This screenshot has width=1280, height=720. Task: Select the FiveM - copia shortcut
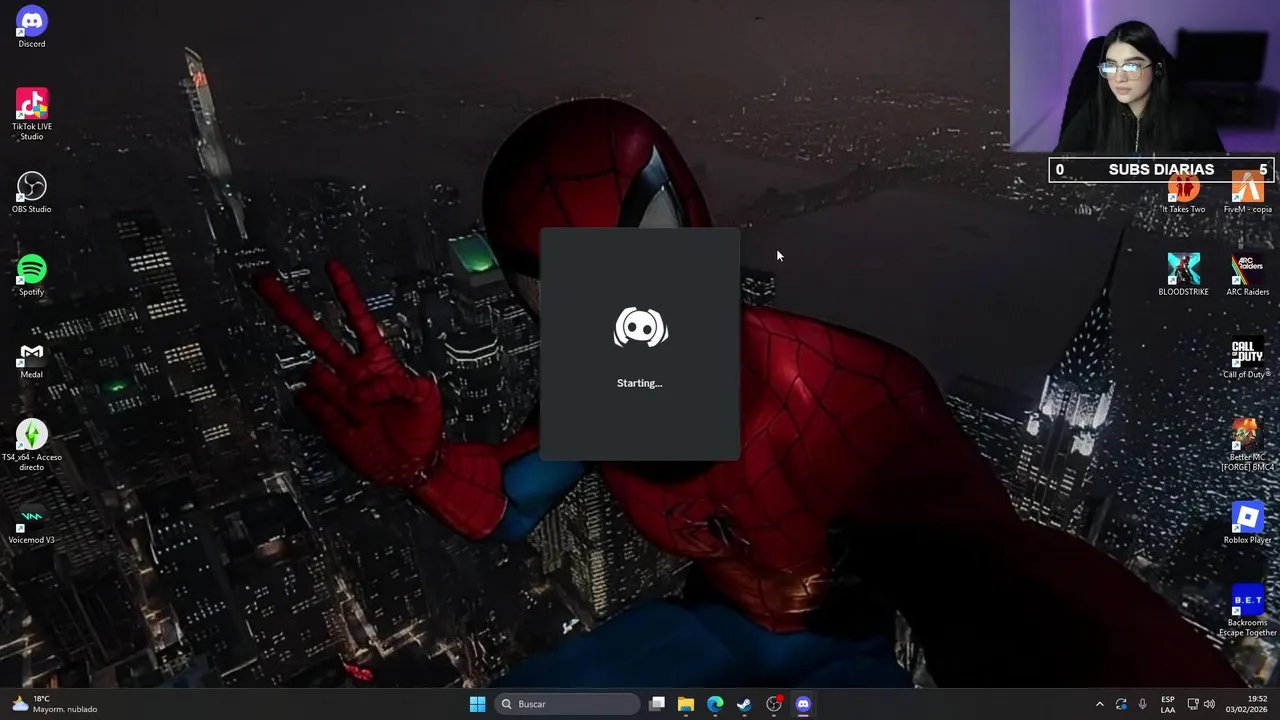1247,193
